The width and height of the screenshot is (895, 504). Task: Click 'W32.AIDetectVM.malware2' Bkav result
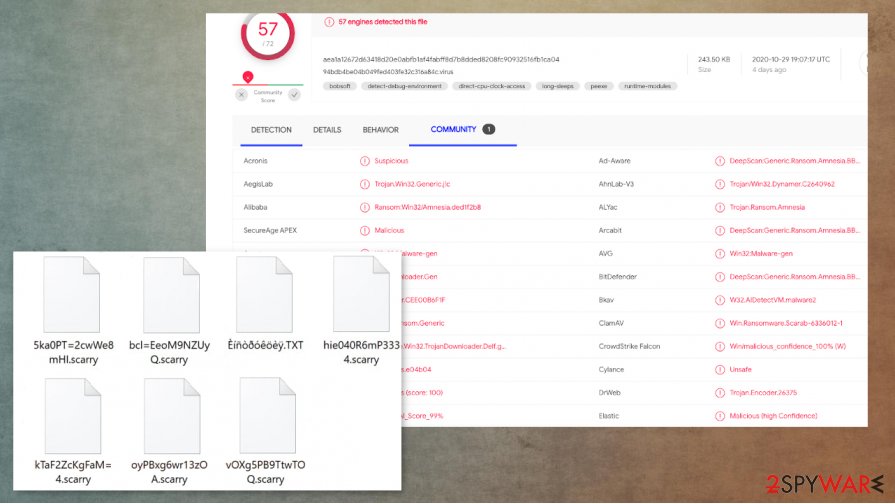point(773,300)
